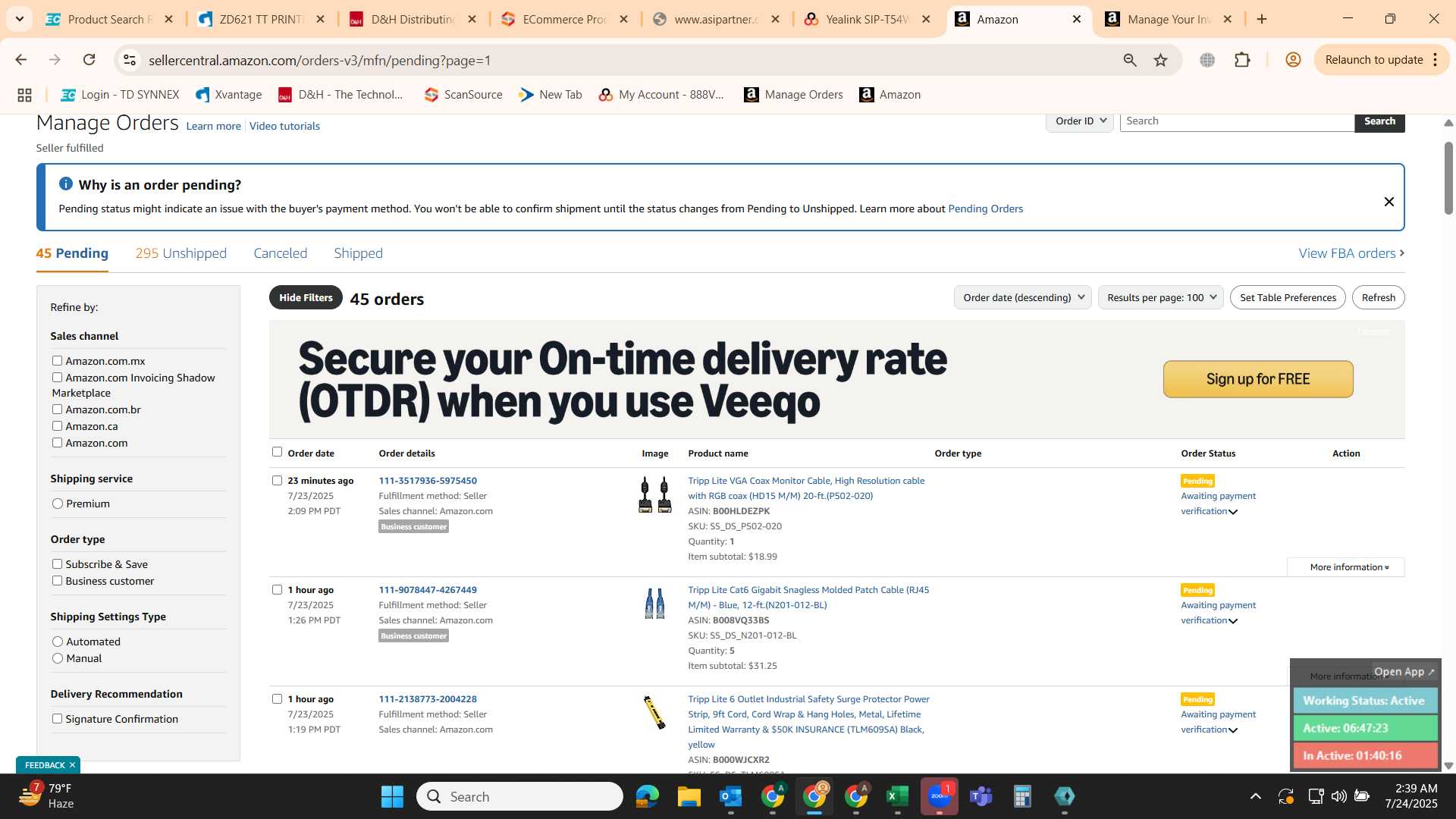The width and height of the screenshot is (1456, 819).
Task: Check the Amazon.com.mx sales channel box
Action: pos(57,361)
